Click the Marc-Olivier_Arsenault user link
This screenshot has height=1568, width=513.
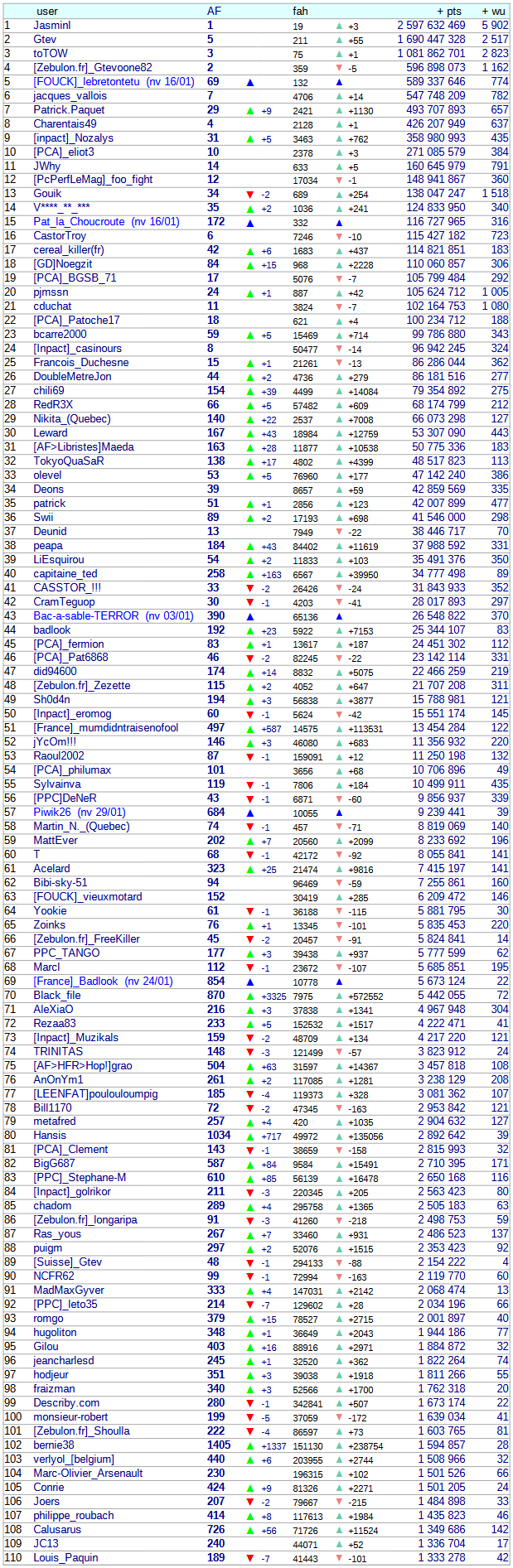[x=88, y=1473]
